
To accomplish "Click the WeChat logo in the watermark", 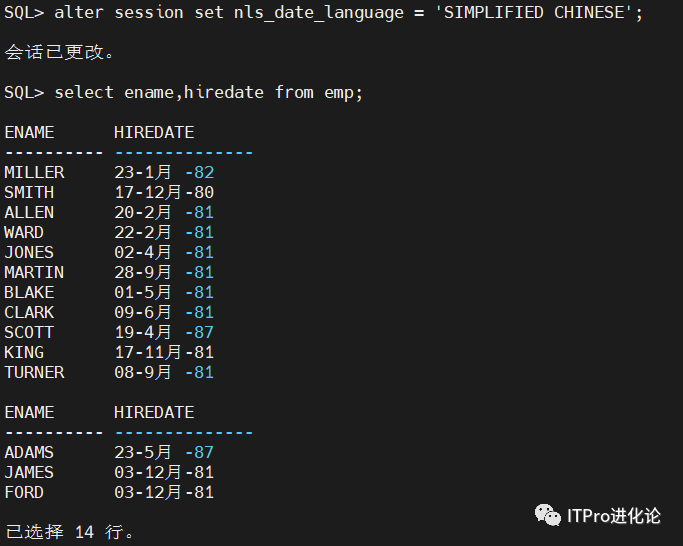I will pos(547,515).
